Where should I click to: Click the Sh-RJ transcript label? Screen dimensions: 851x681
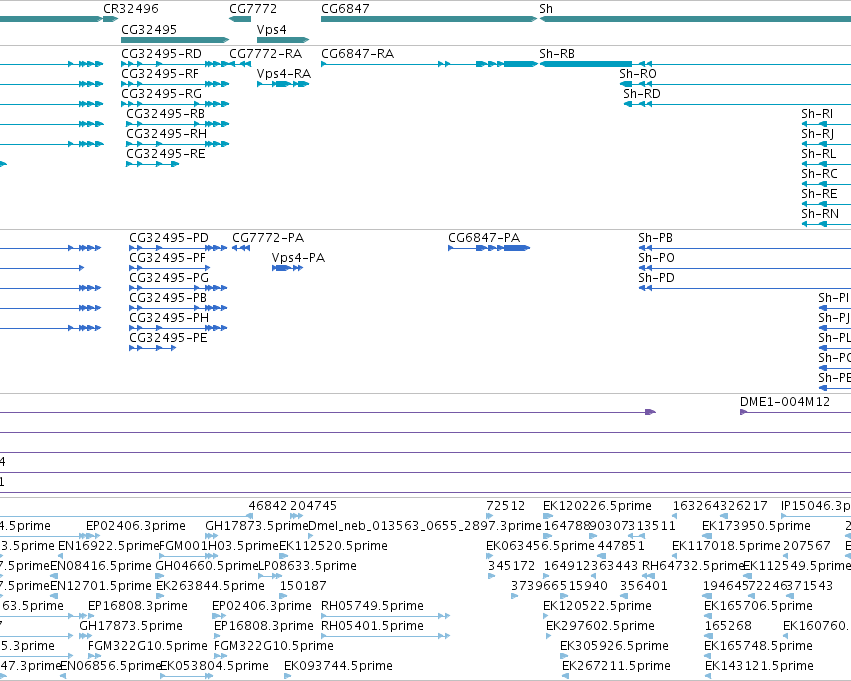[817, 134]
